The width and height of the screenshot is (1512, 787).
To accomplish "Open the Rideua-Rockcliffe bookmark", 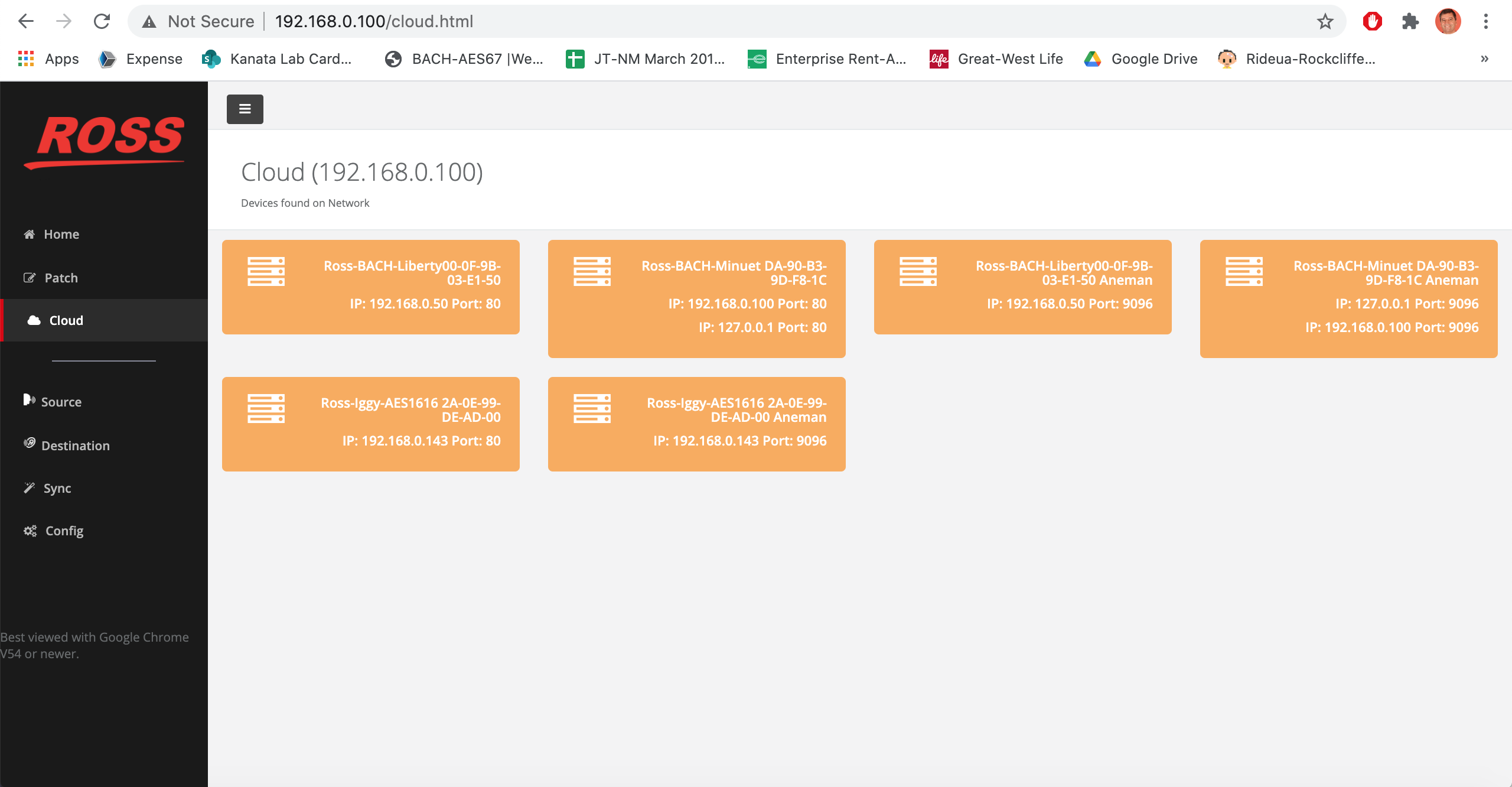I will tap(1297, 58).
